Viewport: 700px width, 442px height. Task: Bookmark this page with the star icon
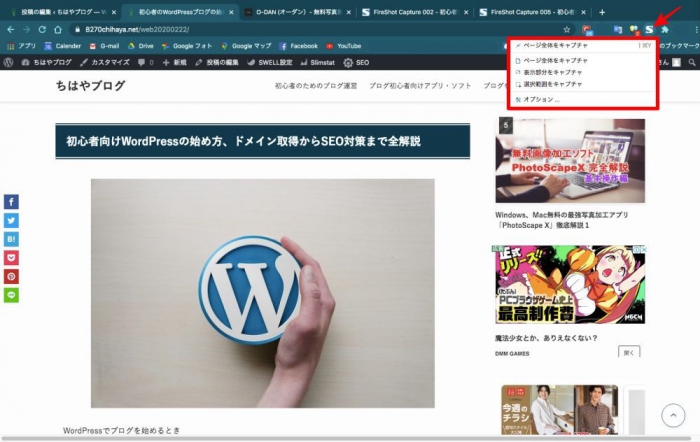point(567,29)
